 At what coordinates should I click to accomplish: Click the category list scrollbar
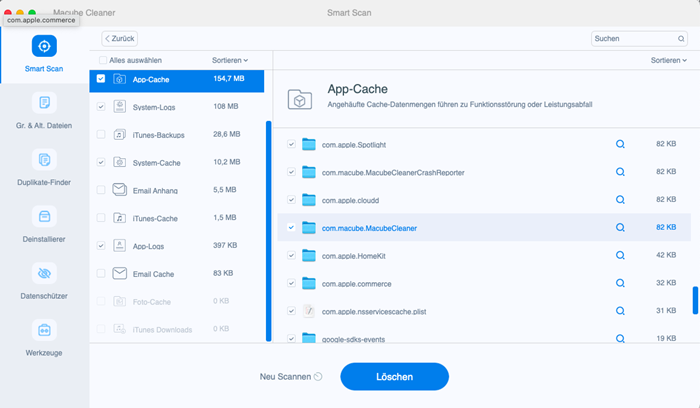coord(269,231)
